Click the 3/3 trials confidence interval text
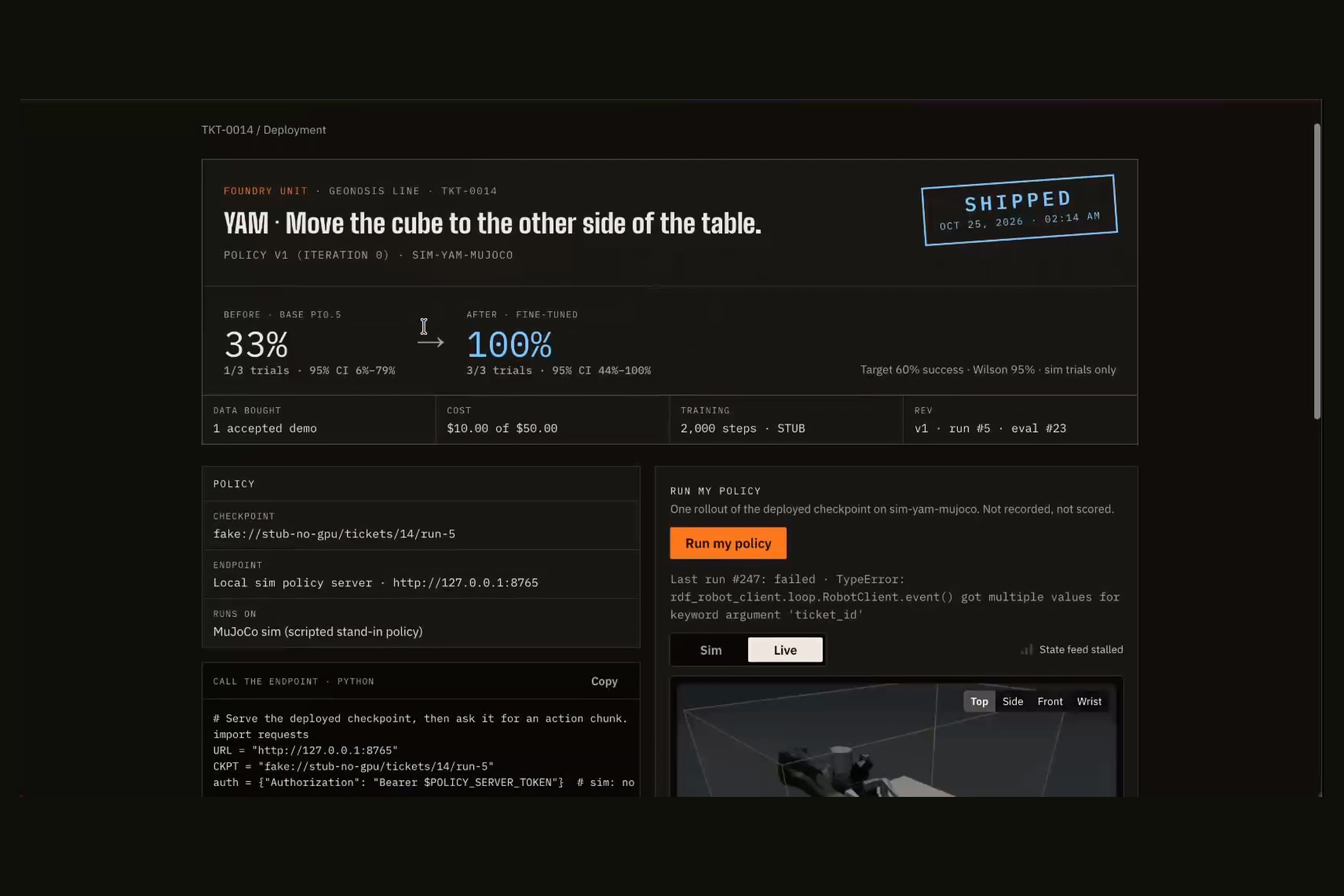Viewport: 1344px width, 896px height. tap(558, 371)
